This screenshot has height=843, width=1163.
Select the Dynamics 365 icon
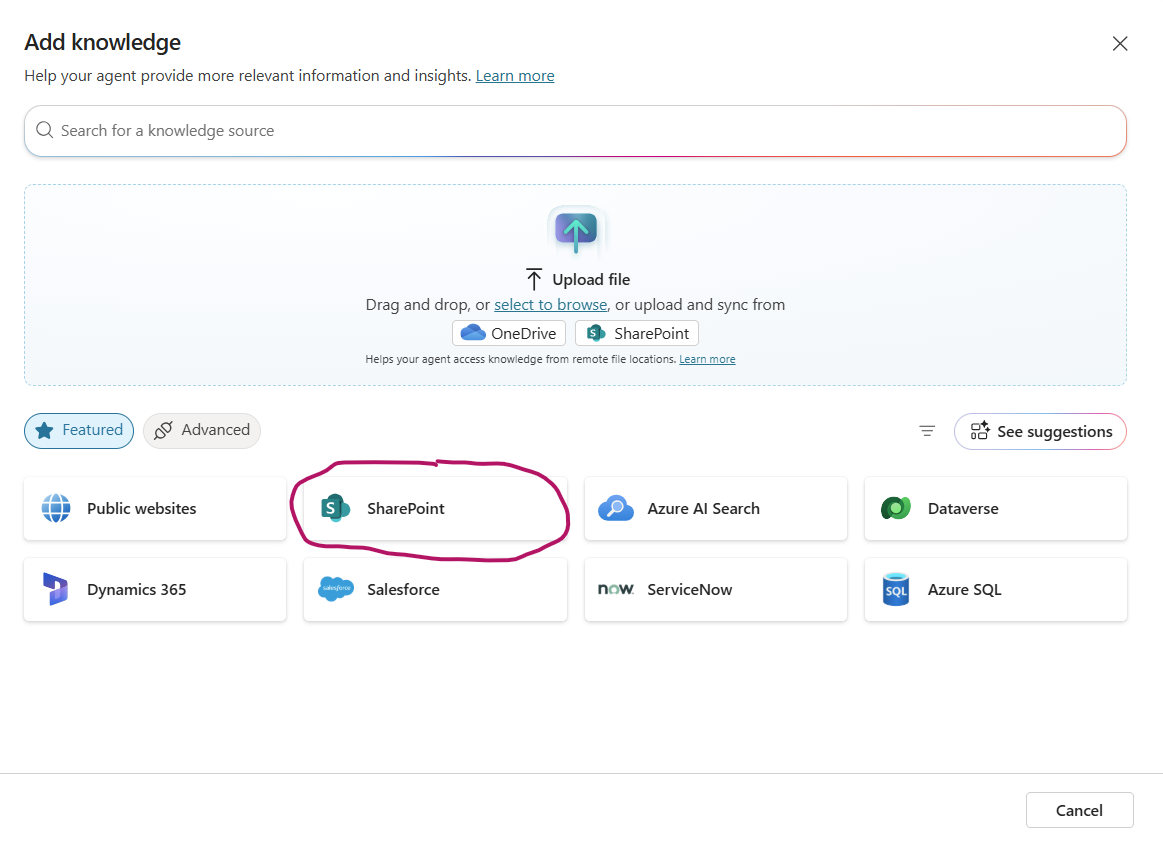[x=56, y=589]
